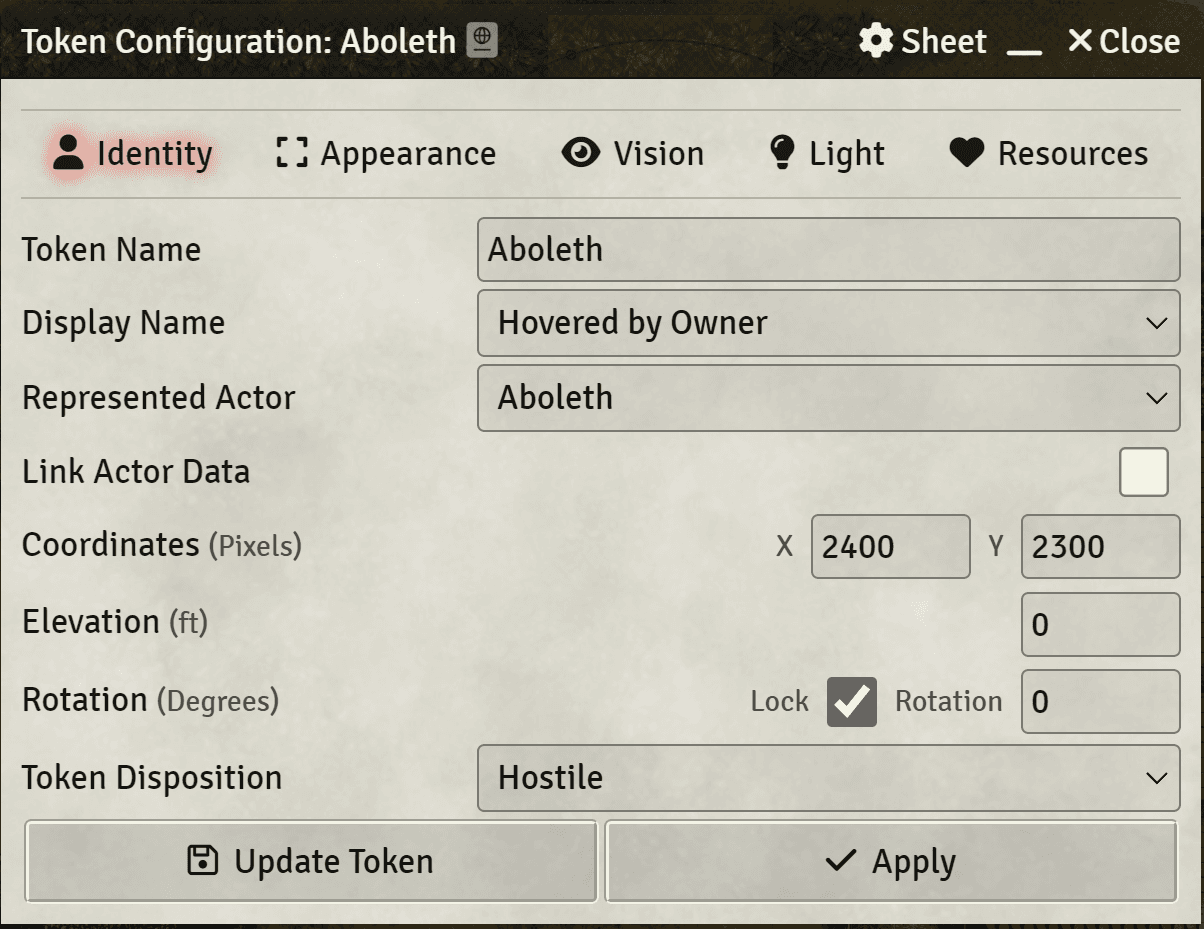Viewport: 1204px width, 929px height.
Task: Click the heart icon for Resources
Action: [x=967, y=153]
